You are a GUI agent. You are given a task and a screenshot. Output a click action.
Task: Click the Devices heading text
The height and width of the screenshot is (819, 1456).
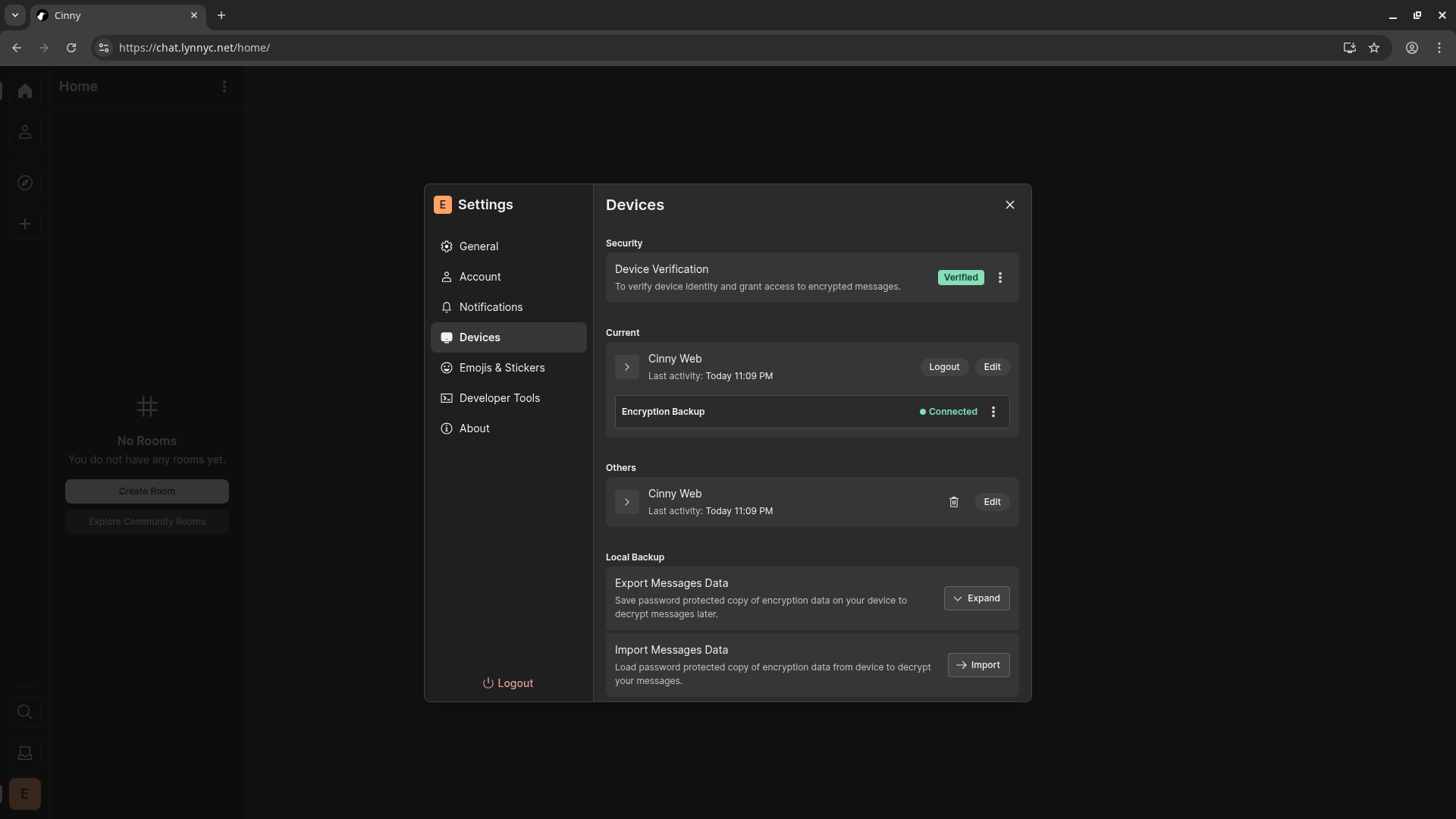click(x=635, y=205)
